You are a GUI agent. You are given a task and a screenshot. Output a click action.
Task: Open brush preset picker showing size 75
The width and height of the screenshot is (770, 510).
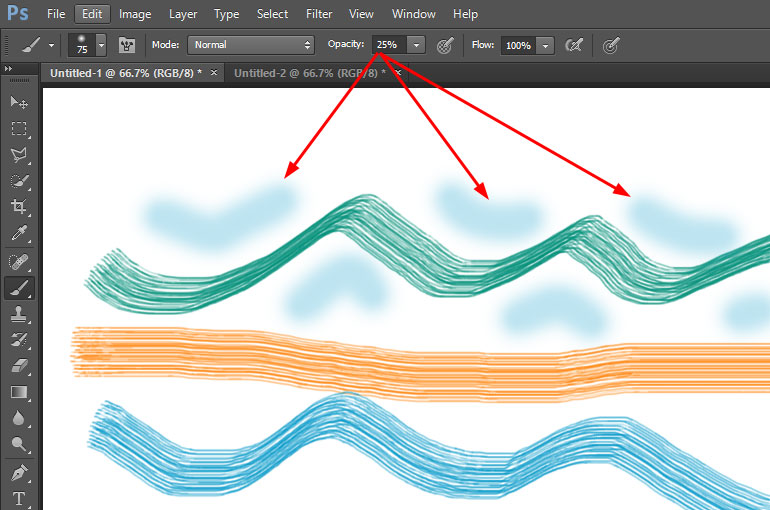coord(82,45)
